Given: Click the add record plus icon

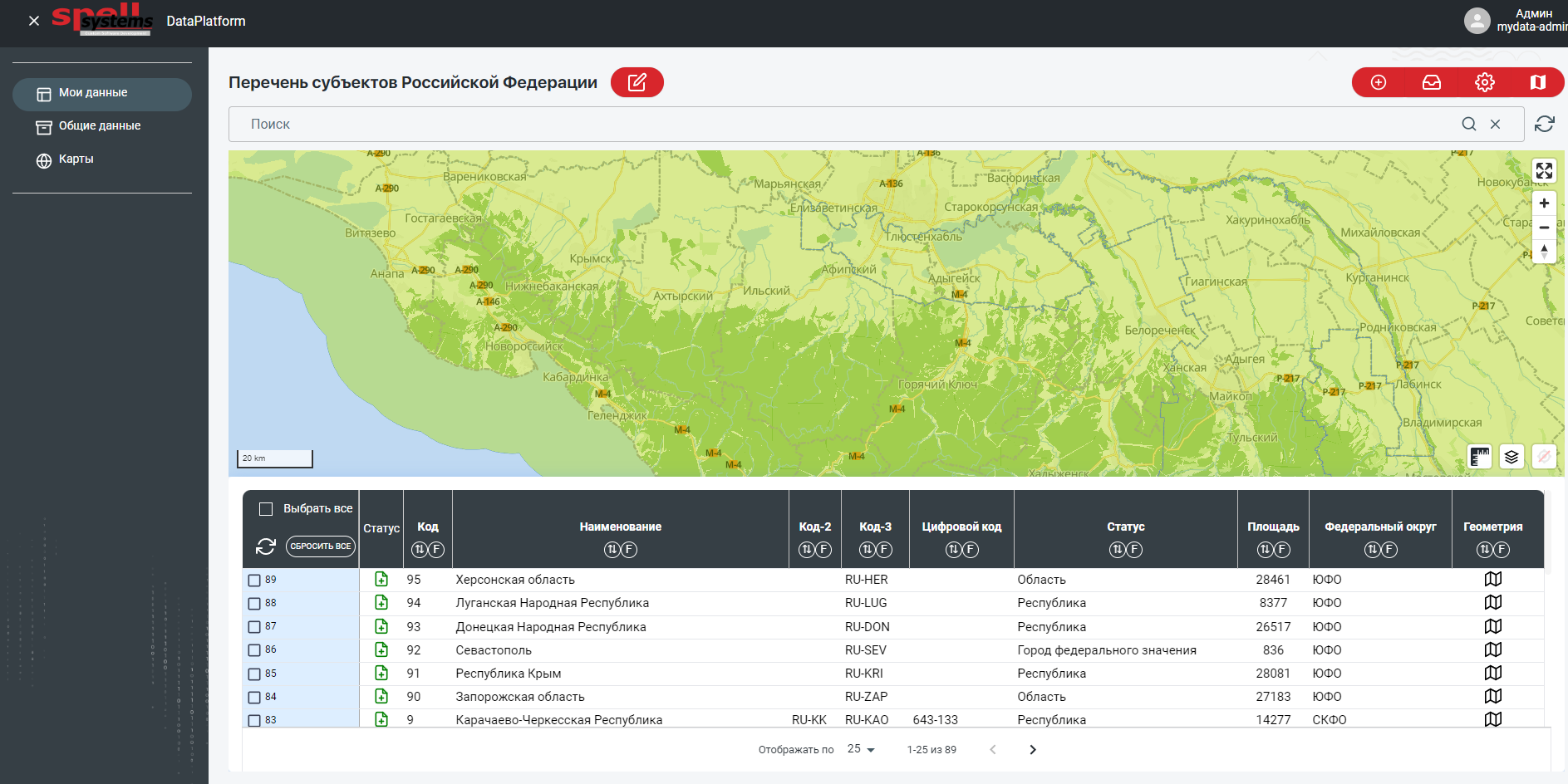Looking at the screenshot, I should [x=1379, y=82].
